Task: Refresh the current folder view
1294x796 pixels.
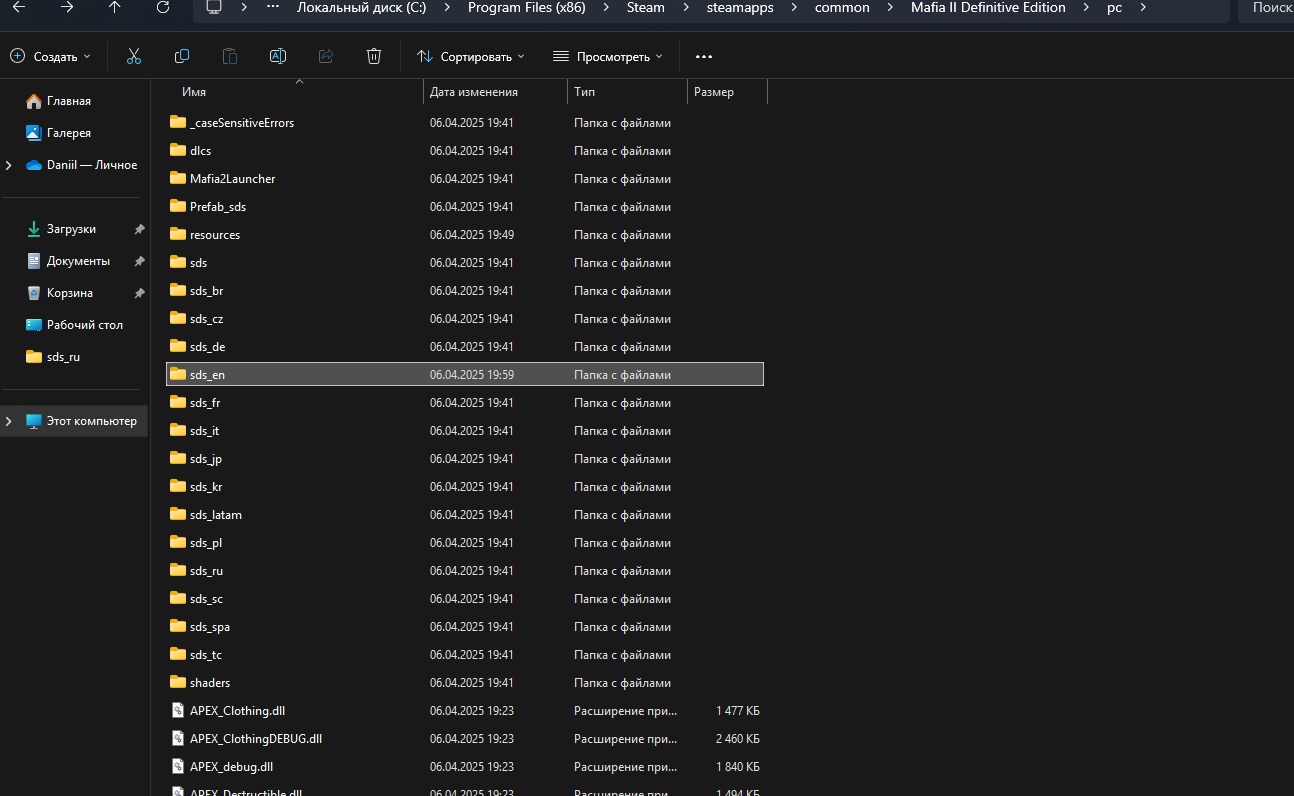Action: pos(163,7)
